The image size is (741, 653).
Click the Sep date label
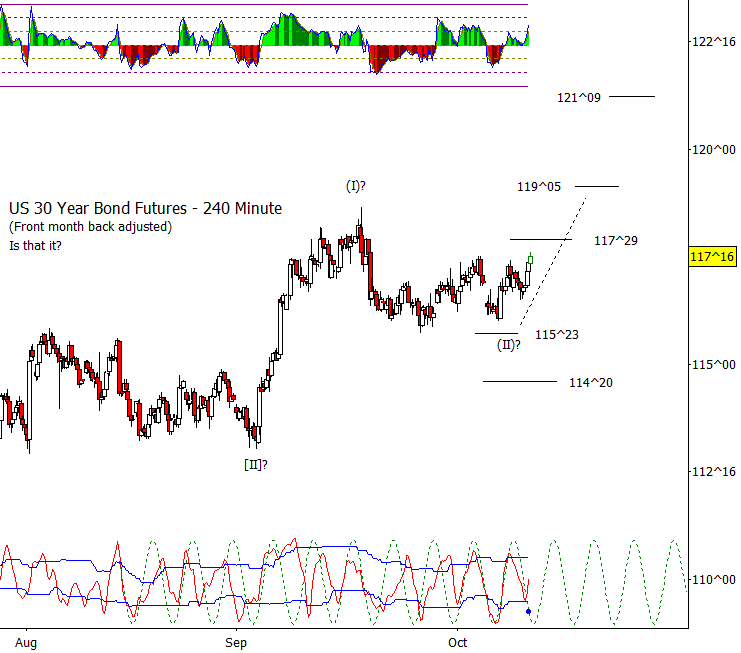pos(236,643)
